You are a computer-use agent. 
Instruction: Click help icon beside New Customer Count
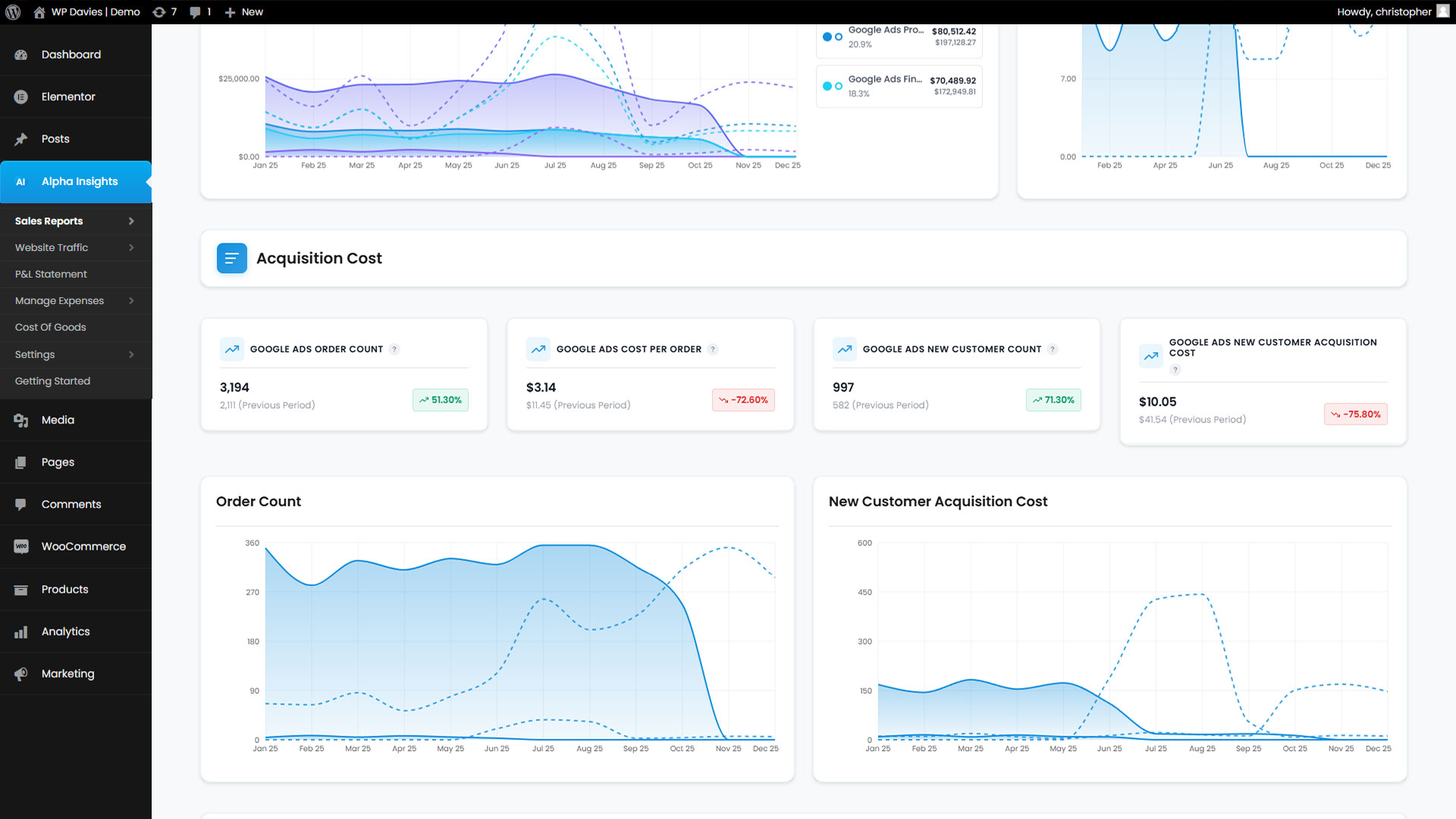click(1053, 350)
